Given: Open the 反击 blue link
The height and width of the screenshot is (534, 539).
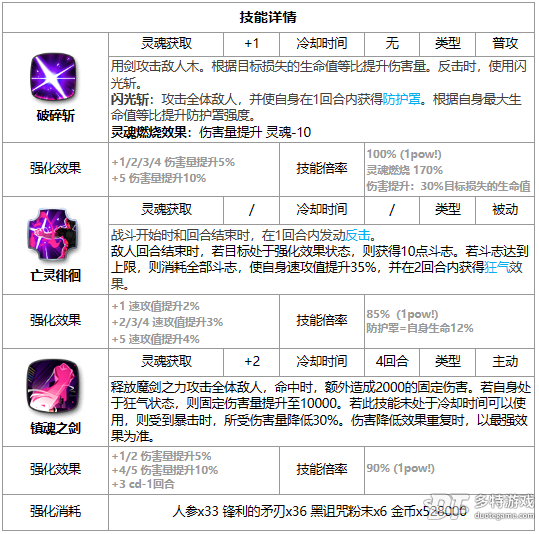Looking at the screenshot, I should point(358,235).
